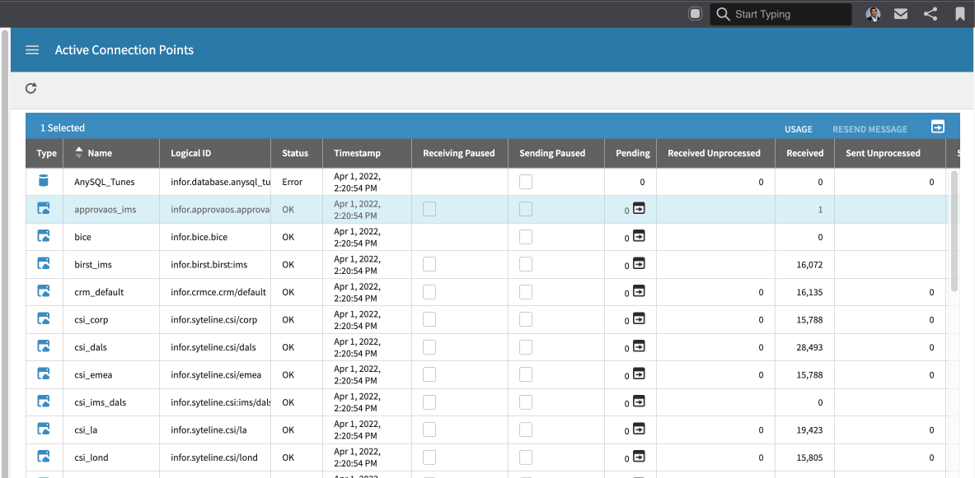Click the Received Unprocessed column header

(716, 153)
